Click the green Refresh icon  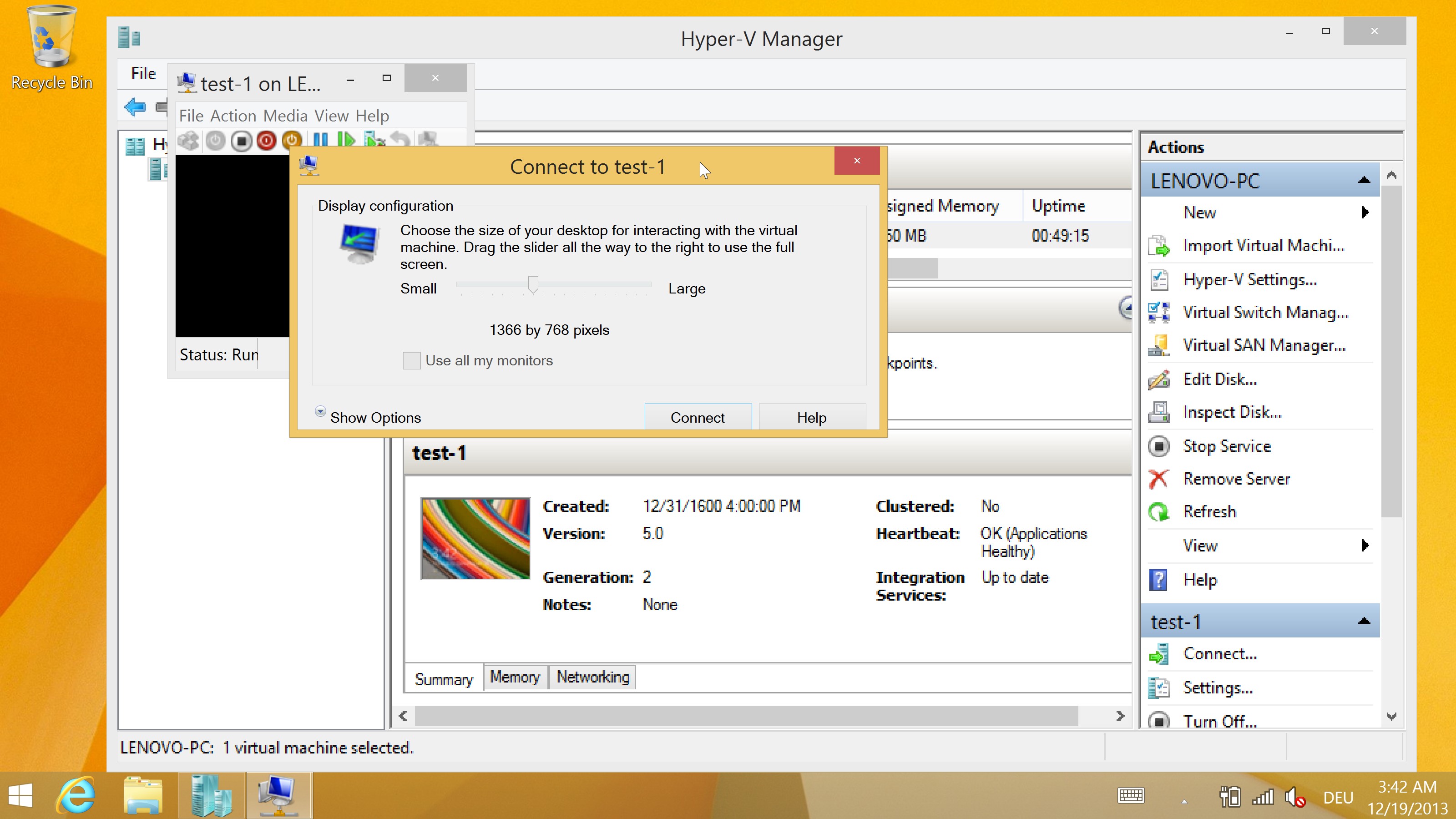[1159, 512]
